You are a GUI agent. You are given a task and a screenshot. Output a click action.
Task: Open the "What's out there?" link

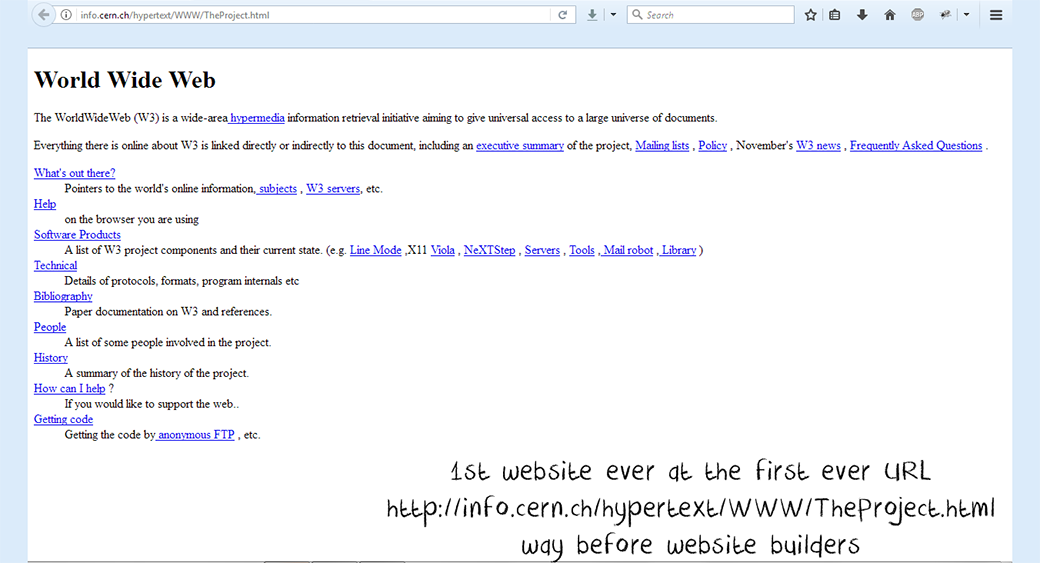tap(74, 173)
